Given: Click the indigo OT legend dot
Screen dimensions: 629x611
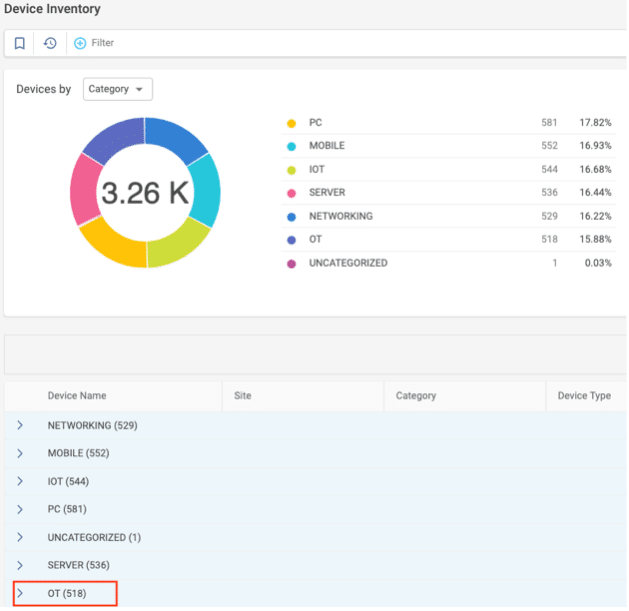Looking at the screenshot, I should [x=292, y=240].
